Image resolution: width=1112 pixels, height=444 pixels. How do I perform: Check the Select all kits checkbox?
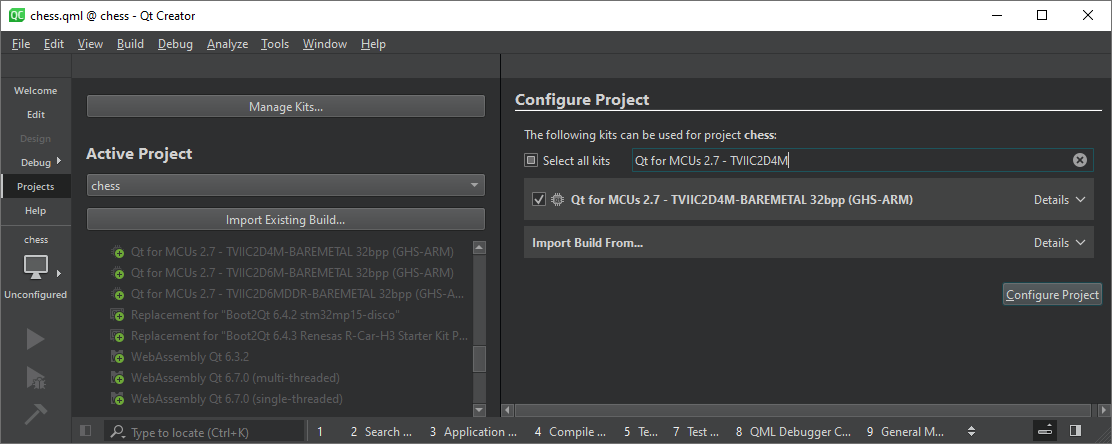tap(531, 160)
